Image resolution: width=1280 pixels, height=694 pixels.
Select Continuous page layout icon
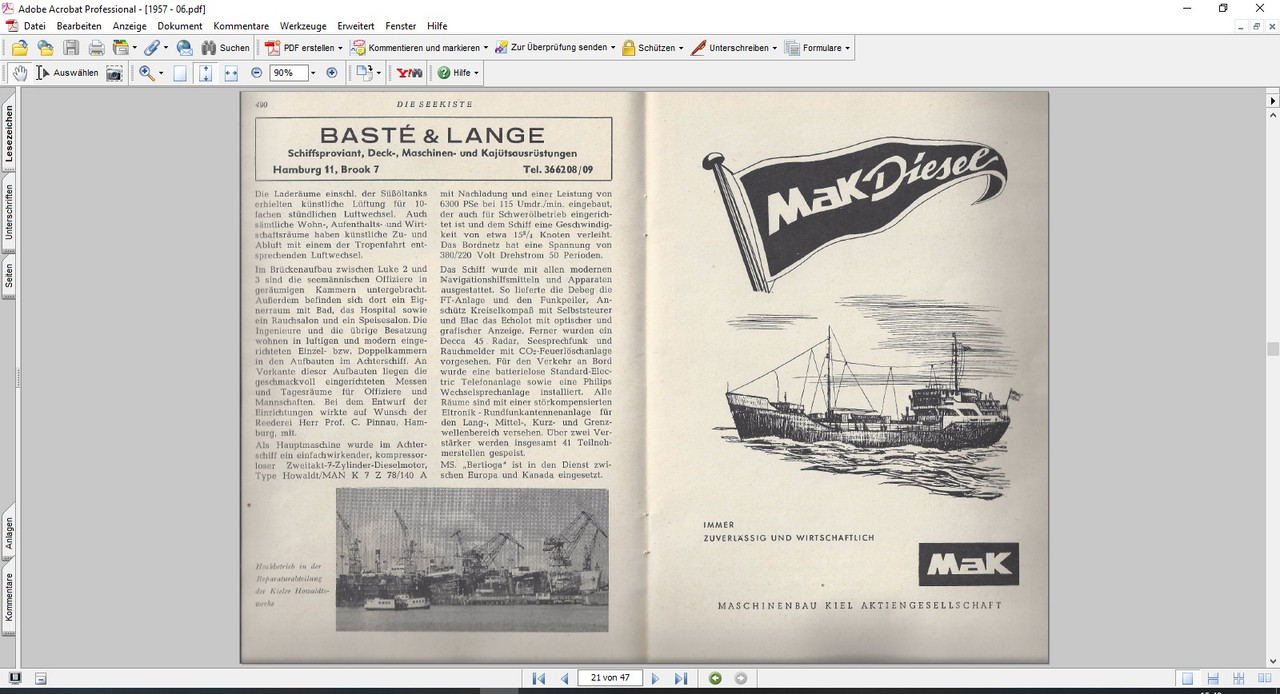point(1212,678)
